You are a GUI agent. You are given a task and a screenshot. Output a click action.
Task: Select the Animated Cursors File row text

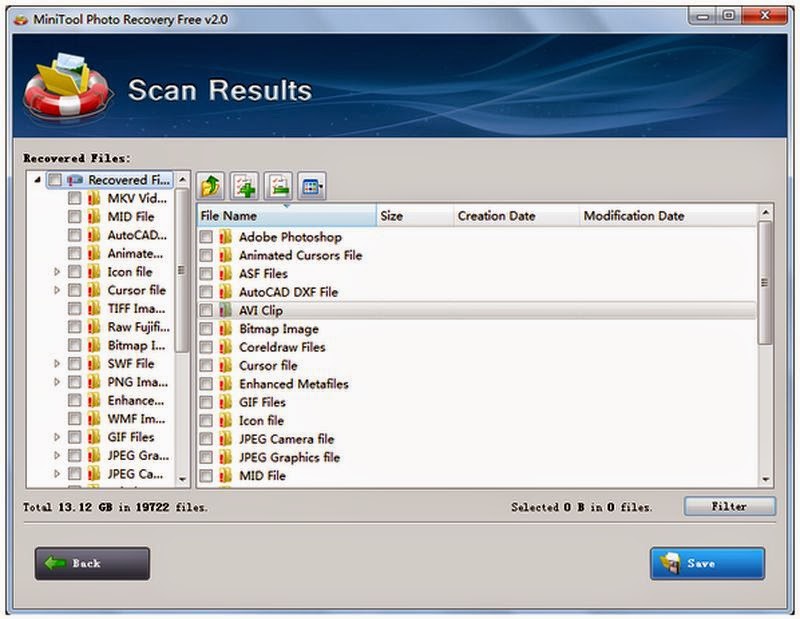[x=301, y=256]
